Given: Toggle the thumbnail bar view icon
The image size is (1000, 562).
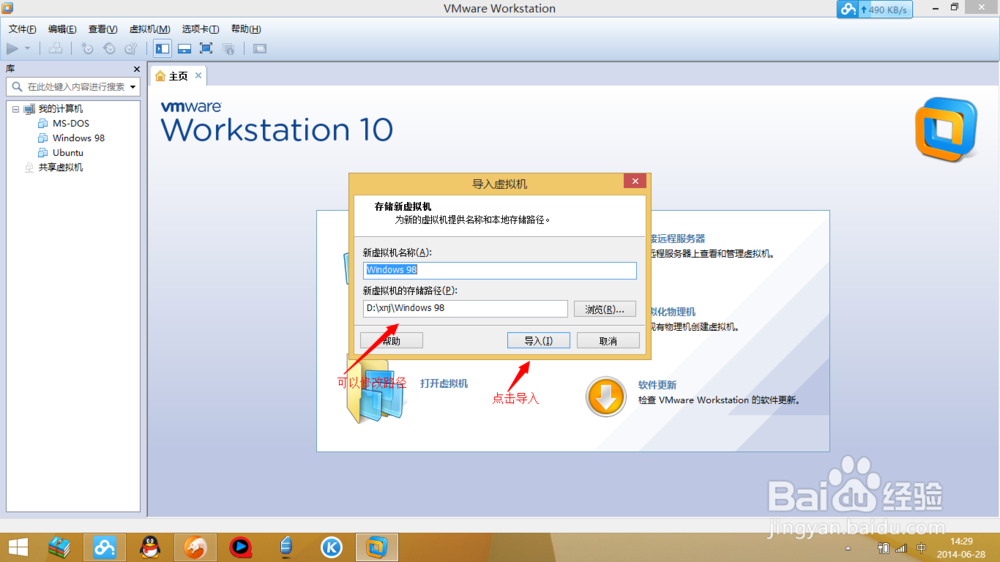Looking at the screenshot, I should pos(184,48).
